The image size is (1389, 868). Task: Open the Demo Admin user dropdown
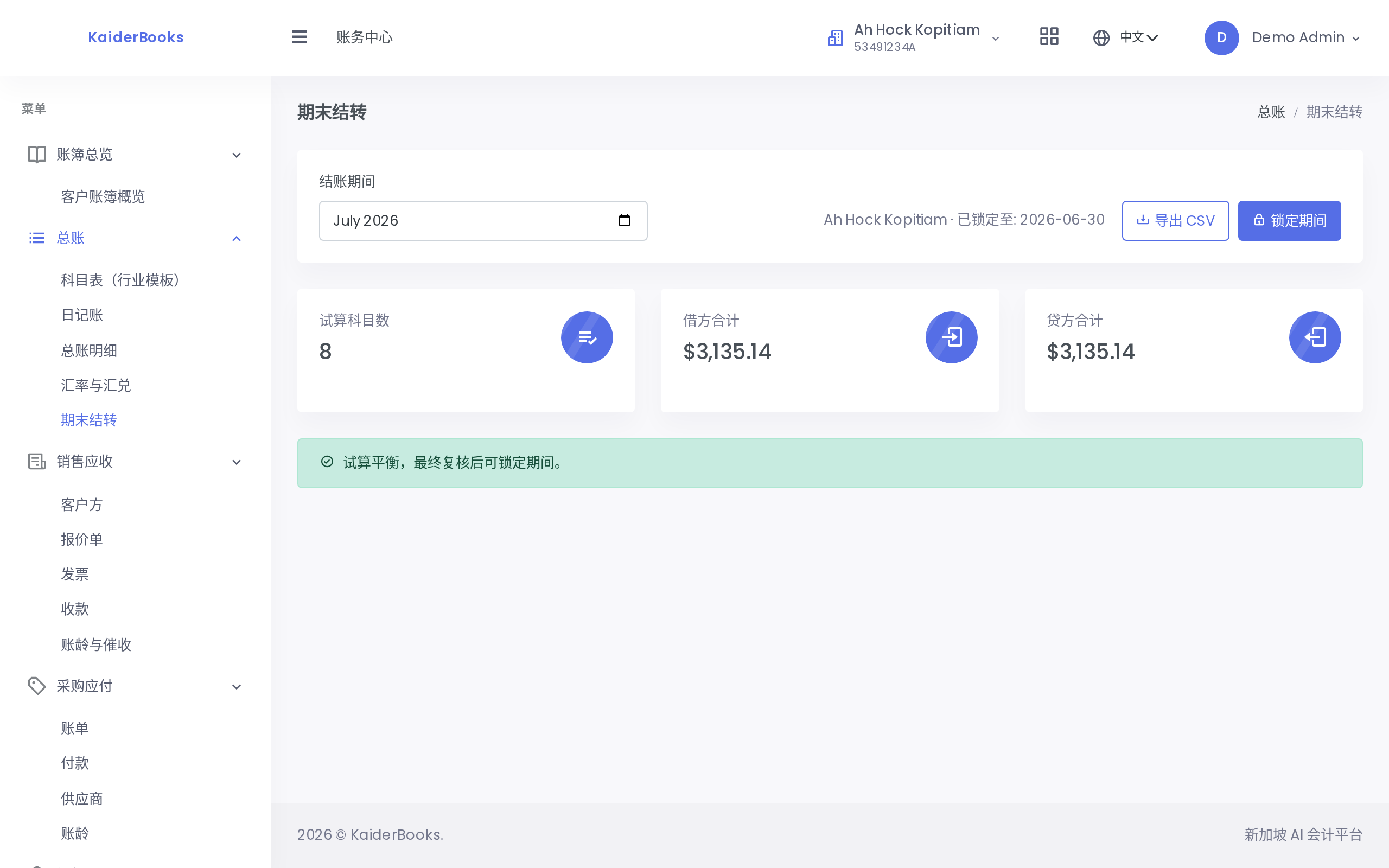[x=1282, y=38]
